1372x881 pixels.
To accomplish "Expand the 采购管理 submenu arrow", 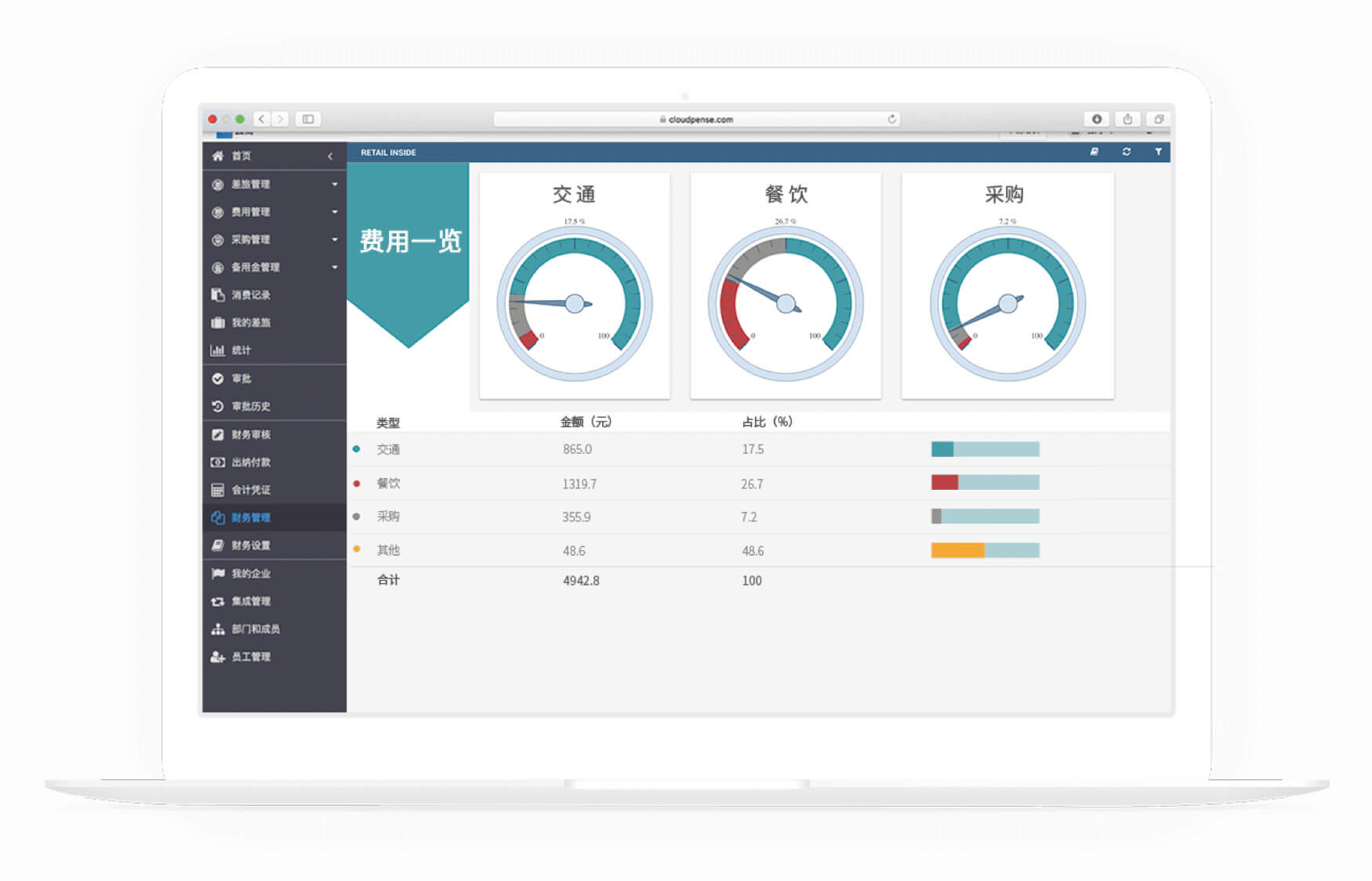I will [x=335, y=239].
